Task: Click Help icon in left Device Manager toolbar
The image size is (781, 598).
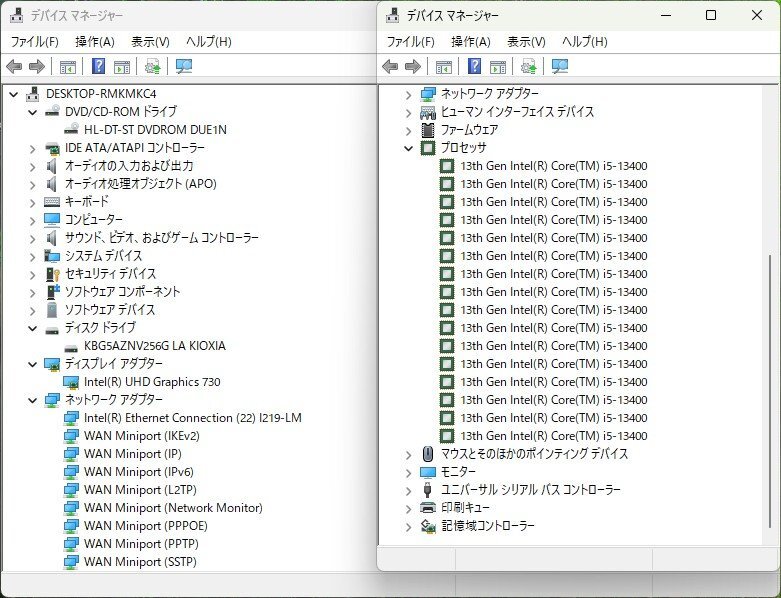Action: [99, 66]
